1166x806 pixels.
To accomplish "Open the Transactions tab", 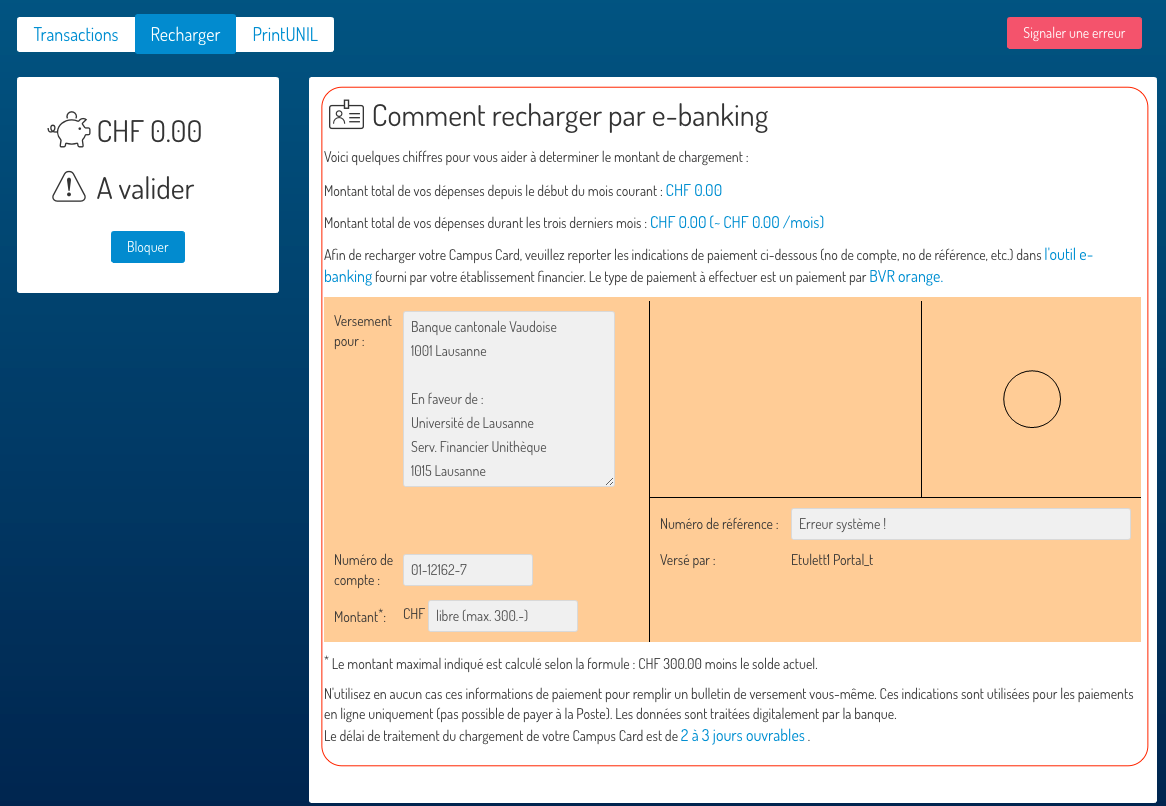I will 76,35.
